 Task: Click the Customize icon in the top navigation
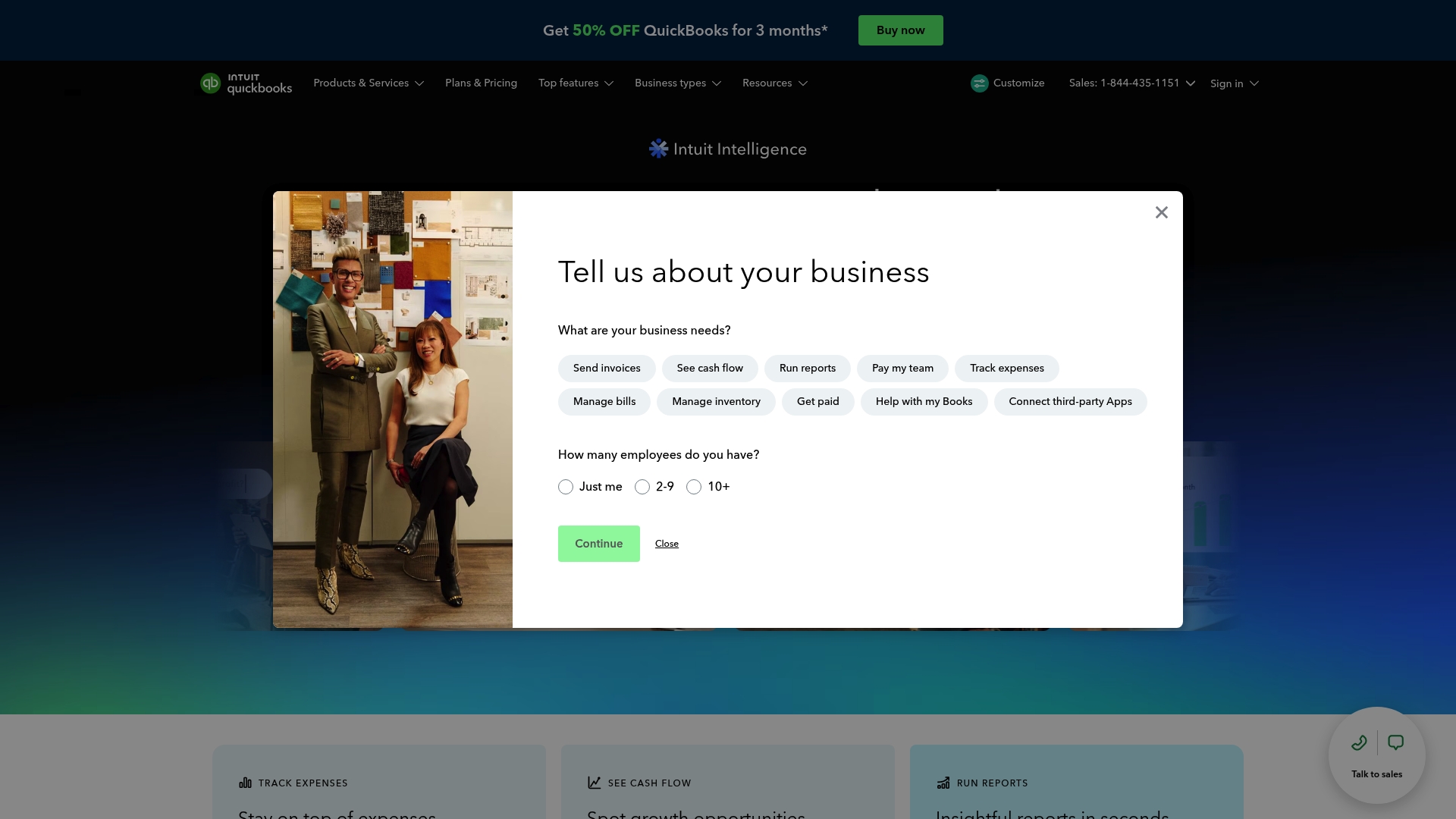(979, 83)
